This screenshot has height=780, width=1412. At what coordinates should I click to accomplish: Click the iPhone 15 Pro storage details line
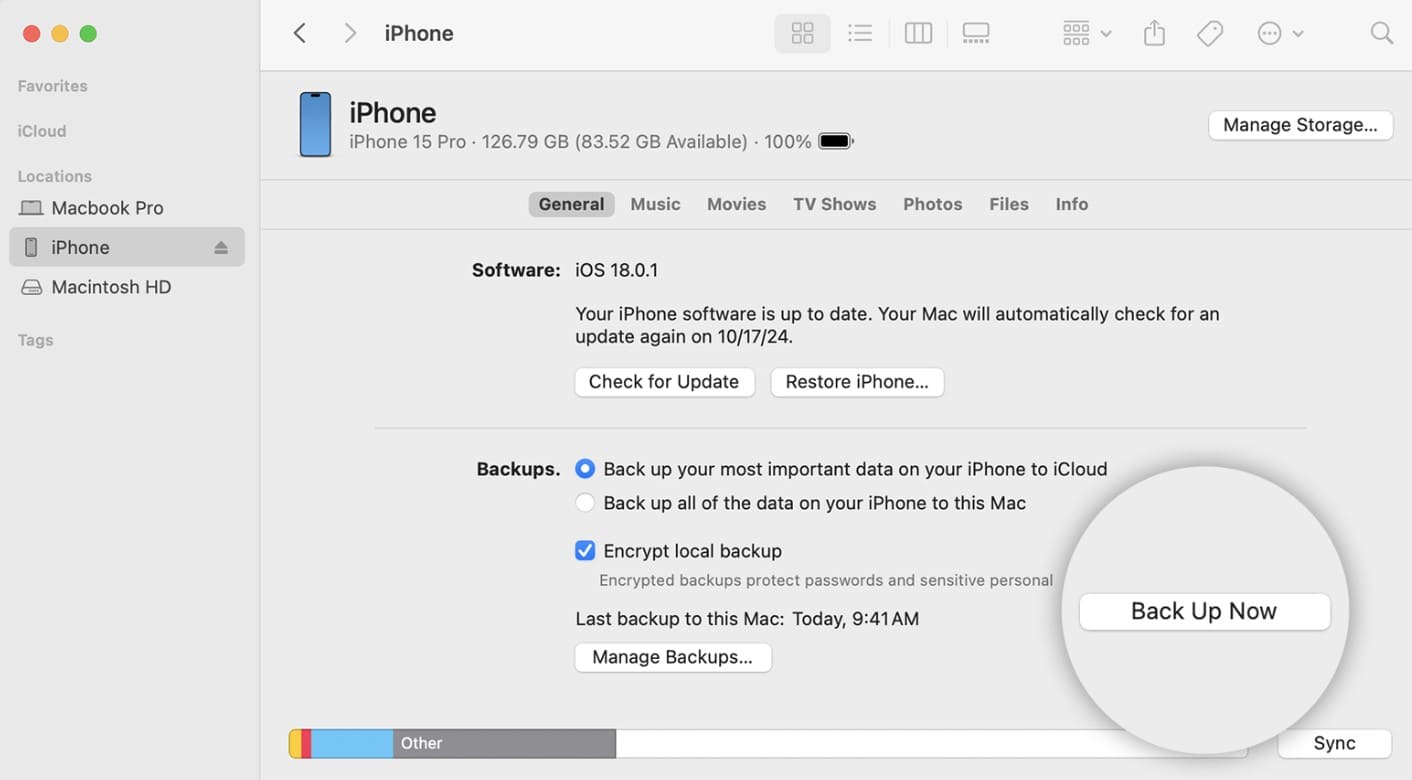coord(580,142)
